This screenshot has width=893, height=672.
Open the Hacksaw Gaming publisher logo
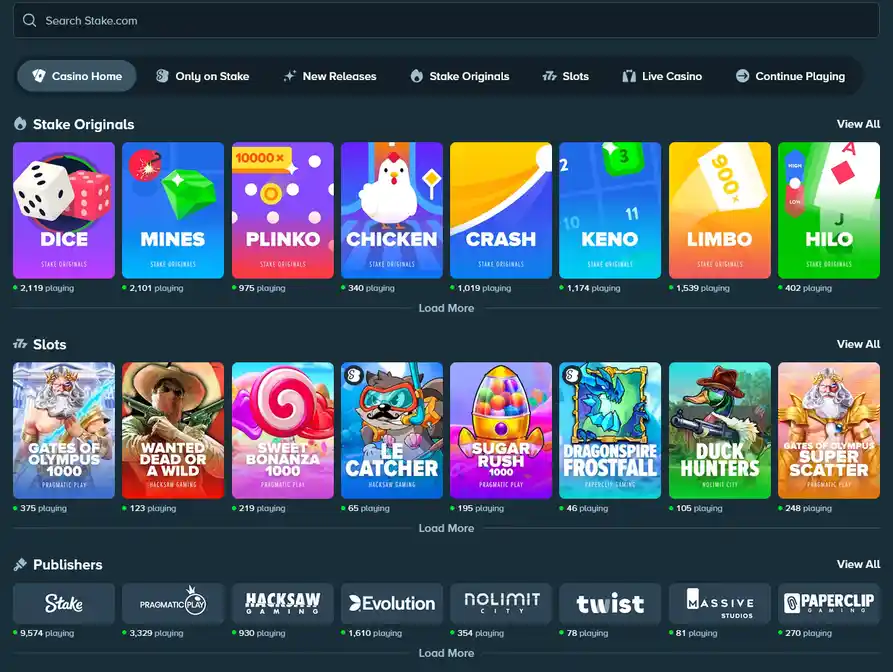pos(282,604)
